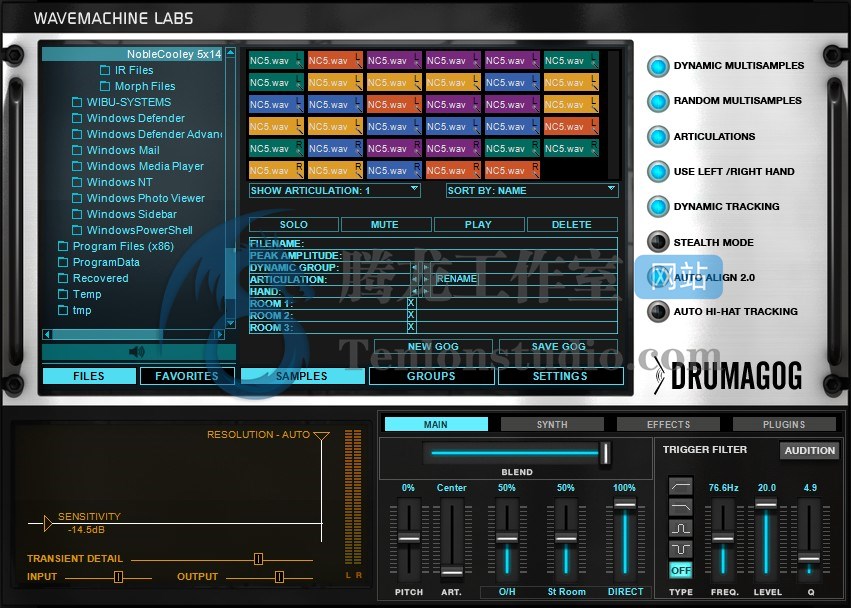The height and width of the screenshot is (608, 851).
Task: Choose the band-pass trigger filter type icon
Action: (680, 528)
